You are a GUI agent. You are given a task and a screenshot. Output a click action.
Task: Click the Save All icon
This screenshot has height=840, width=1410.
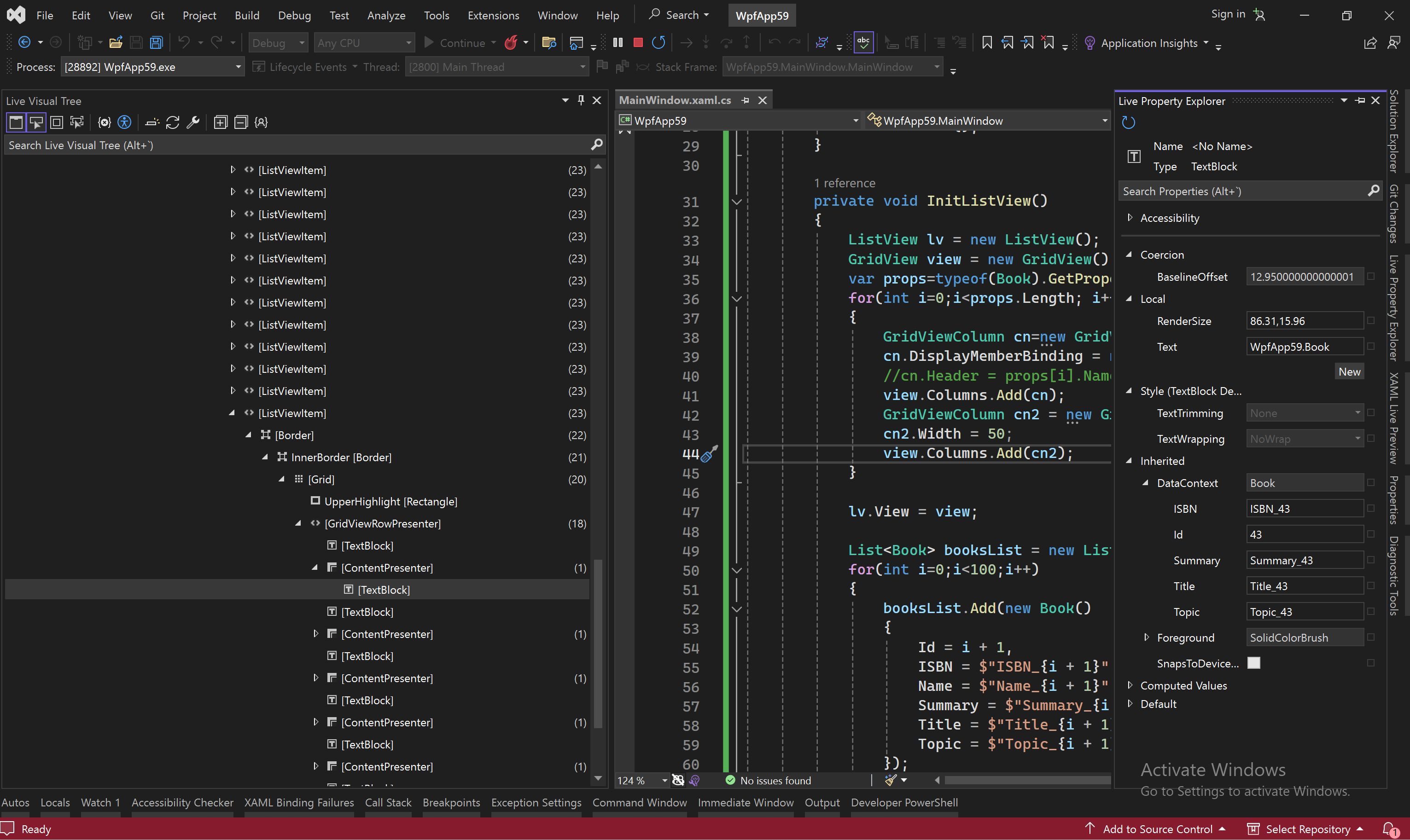[x=156, y=42]
